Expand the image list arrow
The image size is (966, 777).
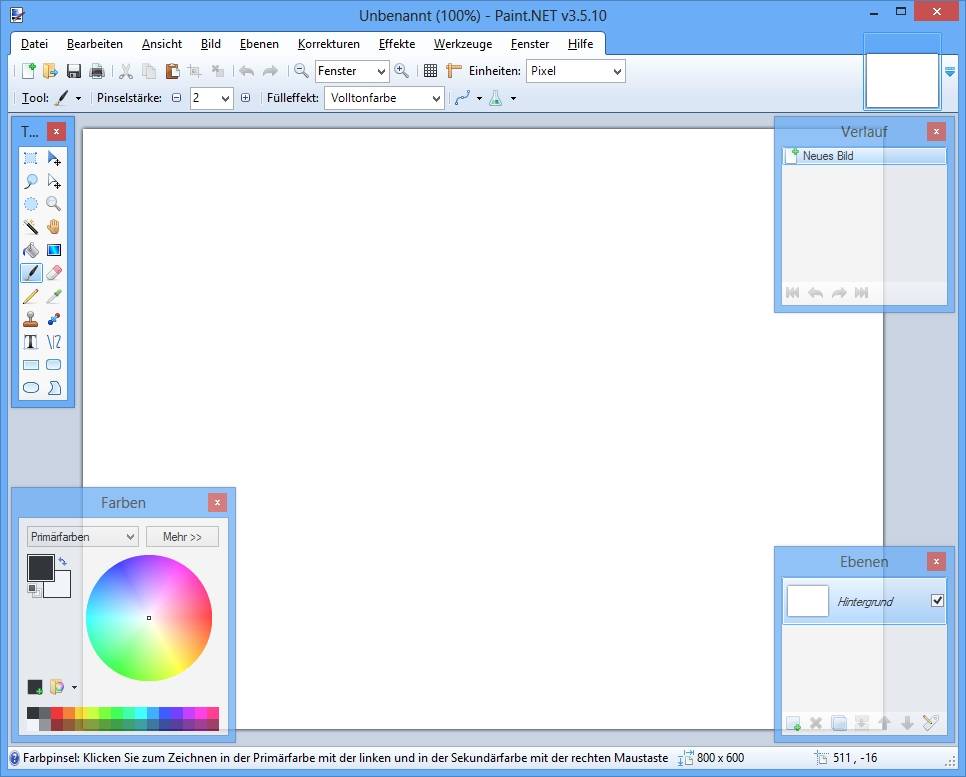950,72
